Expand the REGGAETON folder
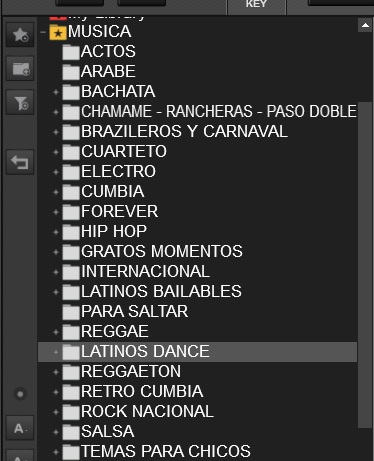This screenshot has height=461, width=374. tap(56, 372)
